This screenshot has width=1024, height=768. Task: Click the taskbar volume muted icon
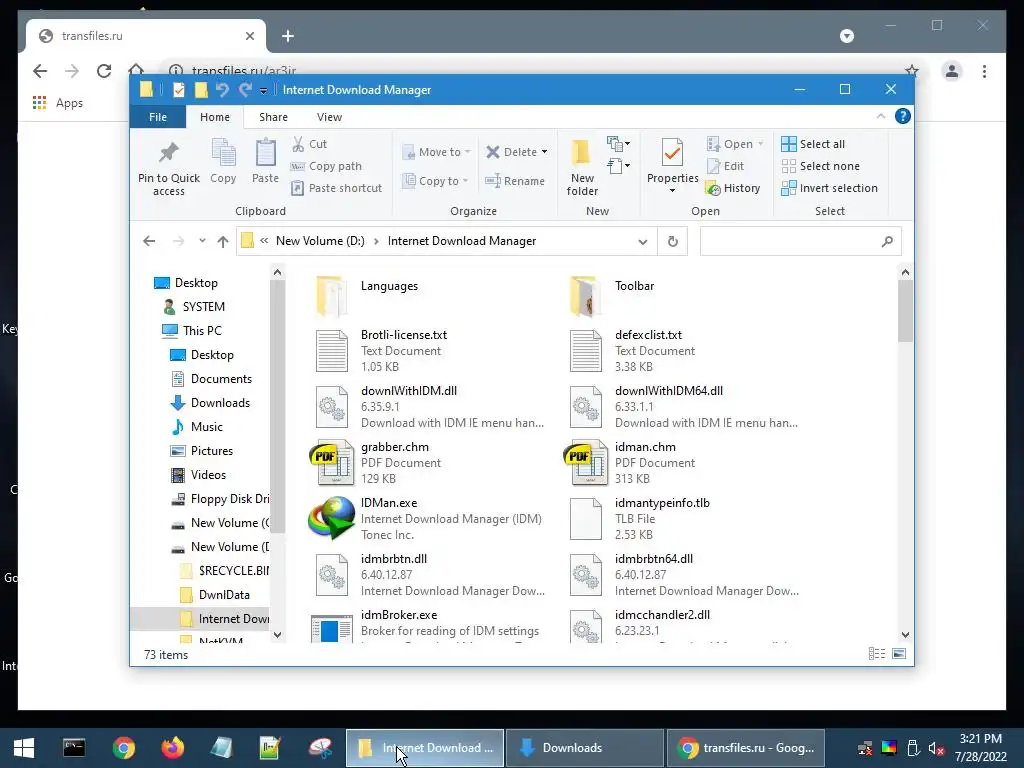pos(936,748)
